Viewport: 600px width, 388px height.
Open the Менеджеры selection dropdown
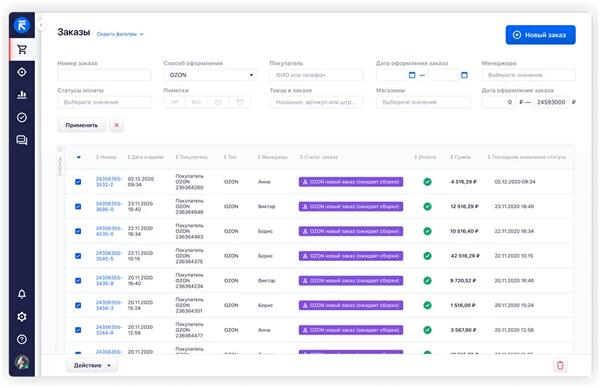pyautogui.click(x=528, y=75)
